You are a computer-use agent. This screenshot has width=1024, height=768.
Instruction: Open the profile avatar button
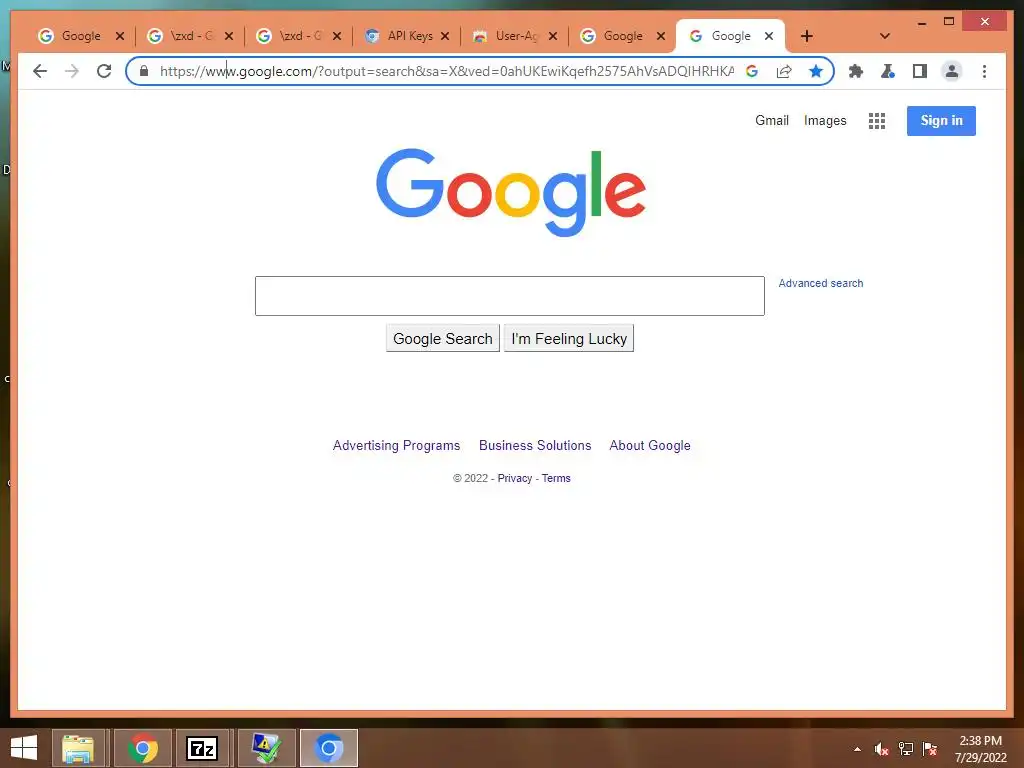coord(952,71)
